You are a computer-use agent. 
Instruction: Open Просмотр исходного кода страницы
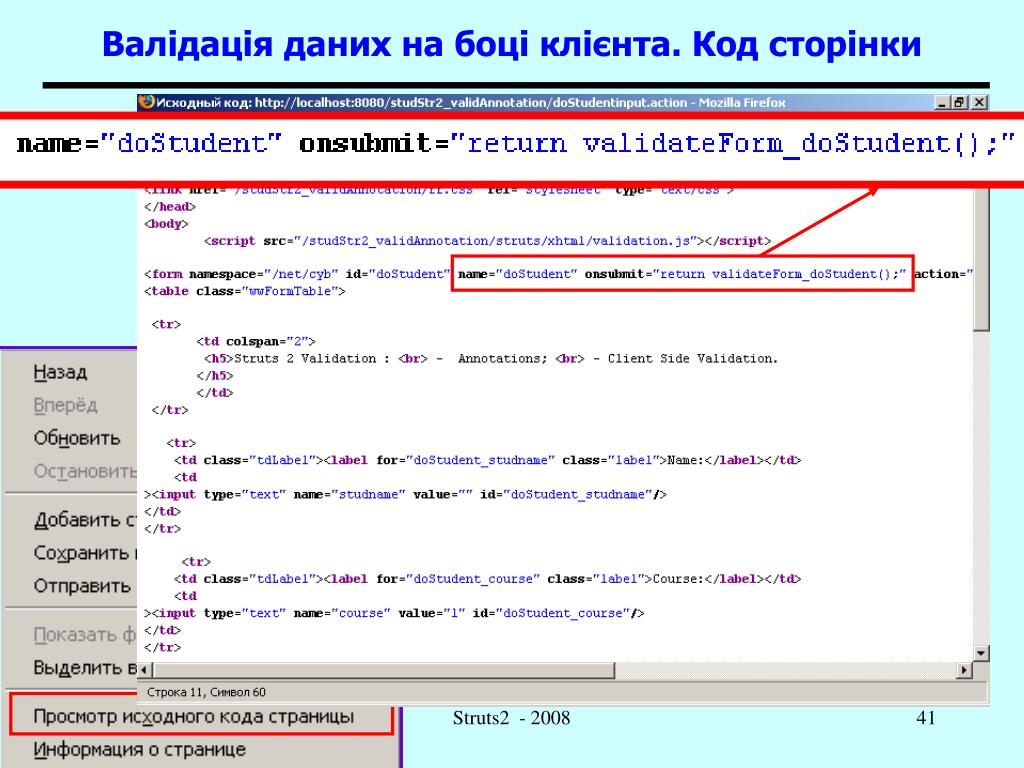[193, 717]
